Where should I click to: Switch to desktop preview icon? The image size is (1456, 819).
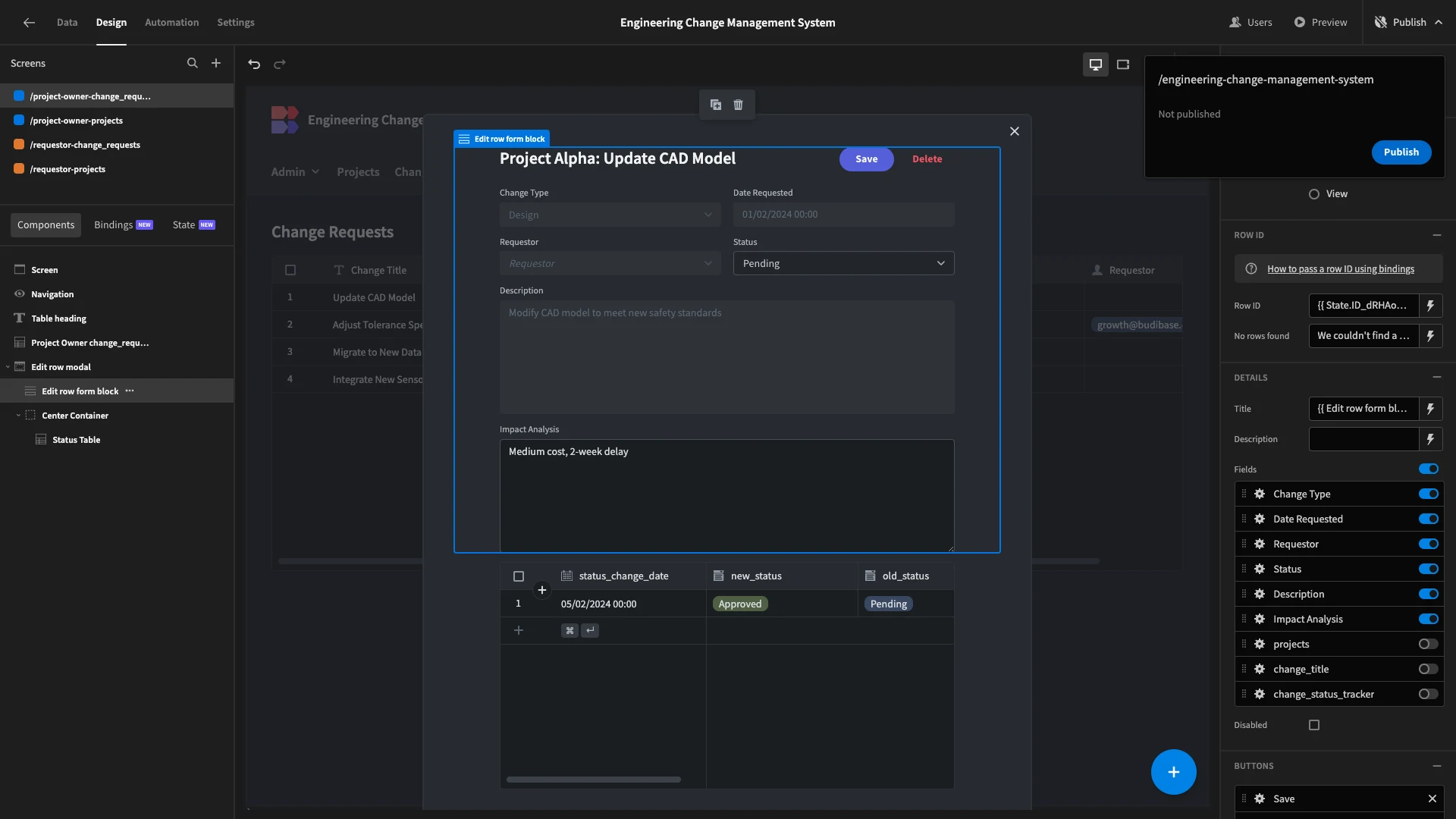[1096, 64]
